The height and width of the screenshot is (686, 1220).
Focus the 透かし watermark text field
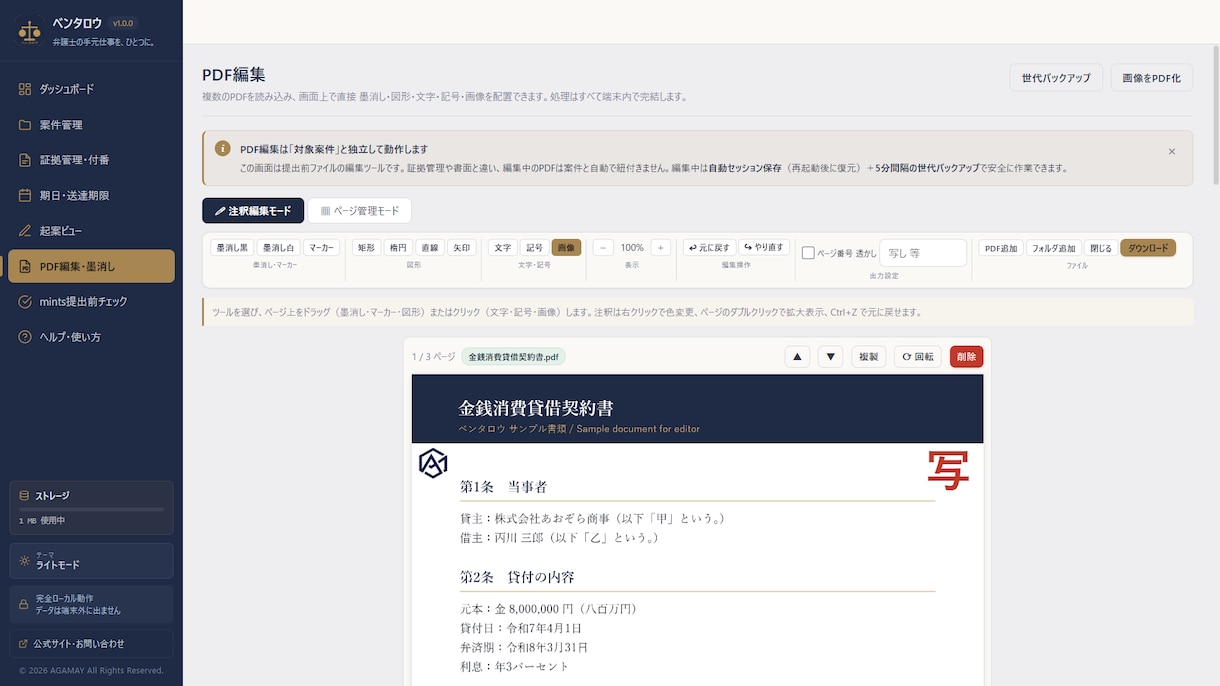click(x=923, y=253)
